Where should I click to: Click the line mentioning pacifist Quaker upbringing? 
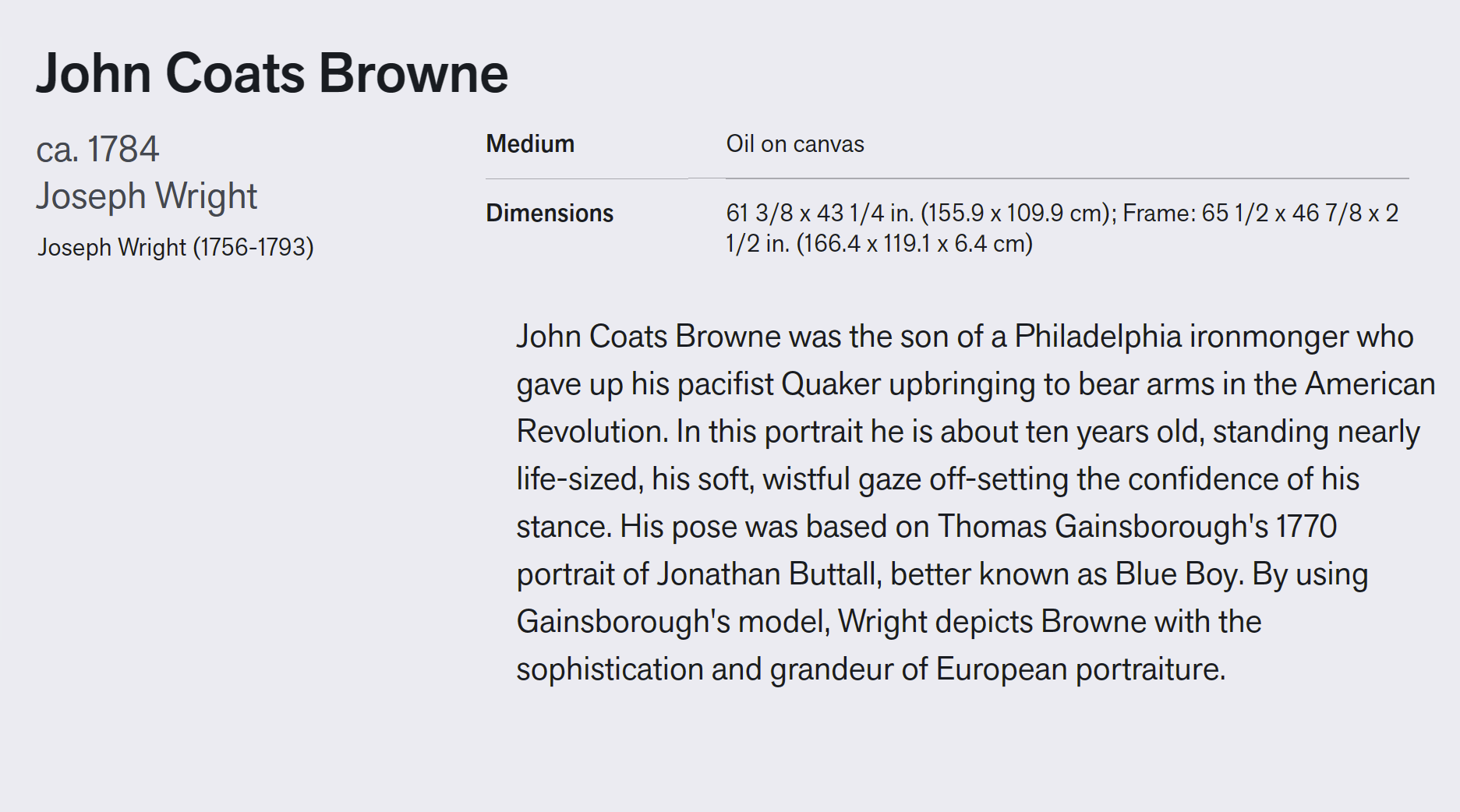(x=976, y=384)
